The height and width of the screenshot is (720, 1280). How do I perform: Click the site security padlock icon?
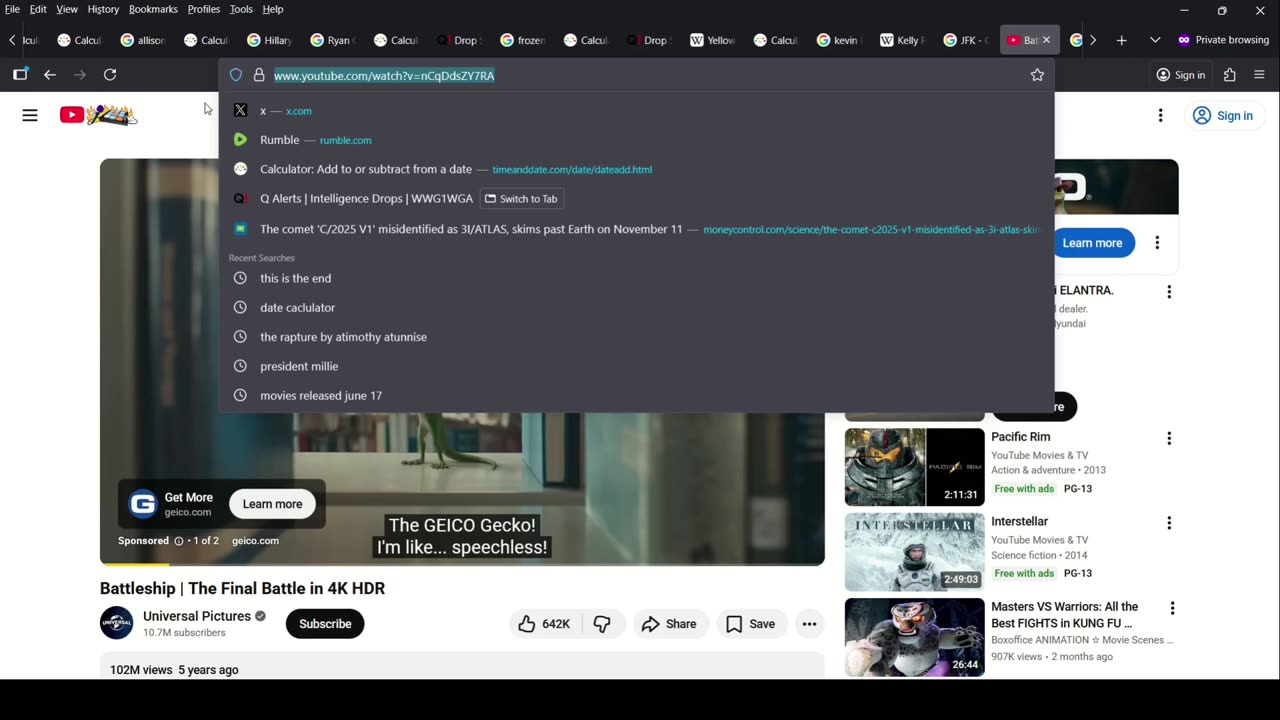259,75
